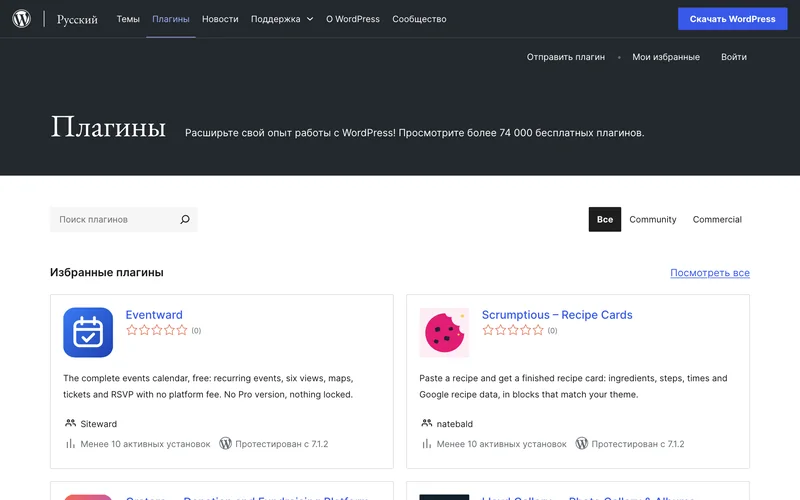Click the installs bar-chart icon on Eventward card
The width and height of the screenshot is (800, 500).
pos(70,444)
